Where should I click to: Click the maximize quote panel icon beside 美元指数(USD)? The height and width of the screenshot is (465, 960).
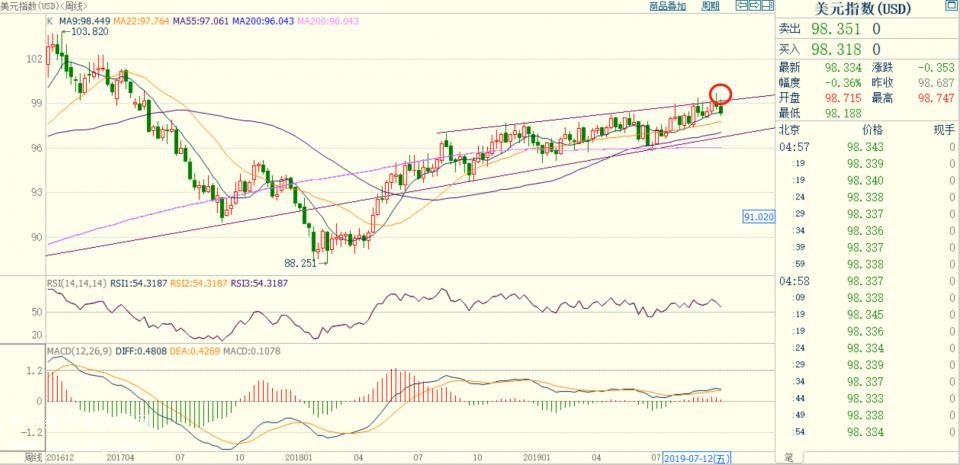950,7
